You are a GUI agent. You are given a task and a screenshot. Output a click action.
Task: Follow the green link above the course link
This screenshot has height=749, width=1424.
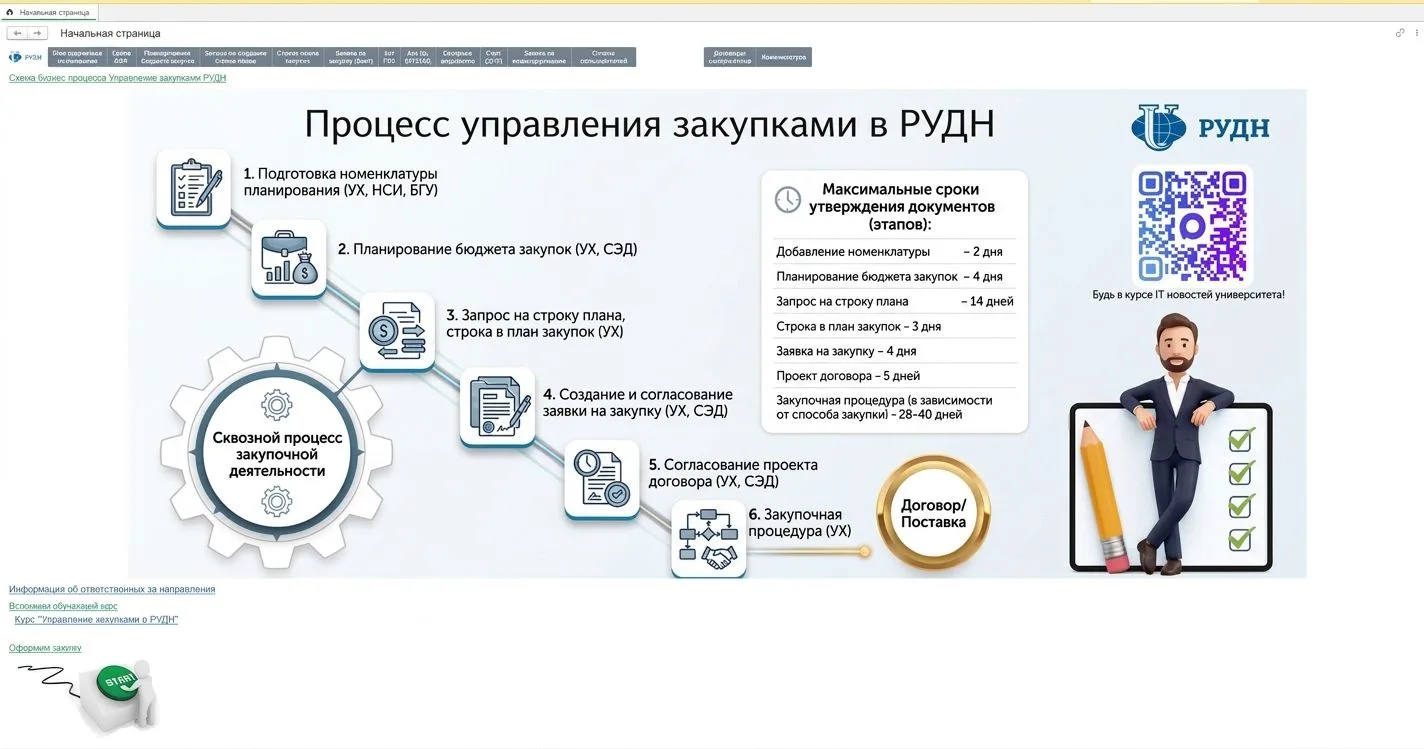coord(63,606)
